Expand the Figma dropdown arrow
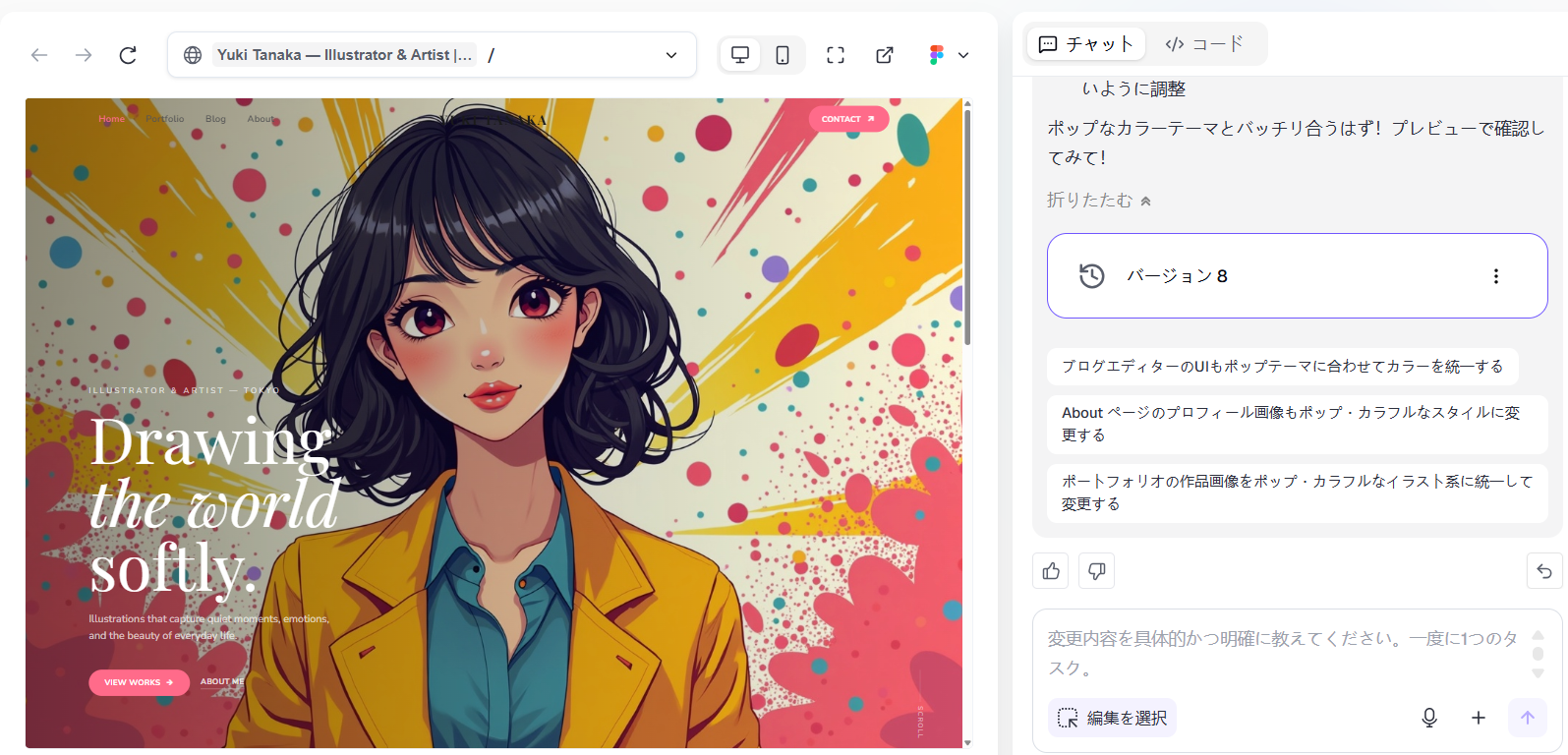The width and height of the screenshot is (1568, 755). (963, 55)
